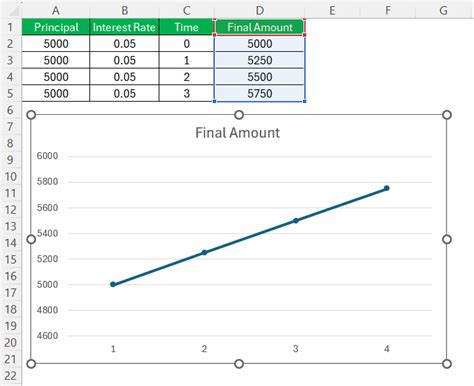Click the 6000 vertical axis label
This screenshot has height=386, width=474.
click(x=47, y=156)
